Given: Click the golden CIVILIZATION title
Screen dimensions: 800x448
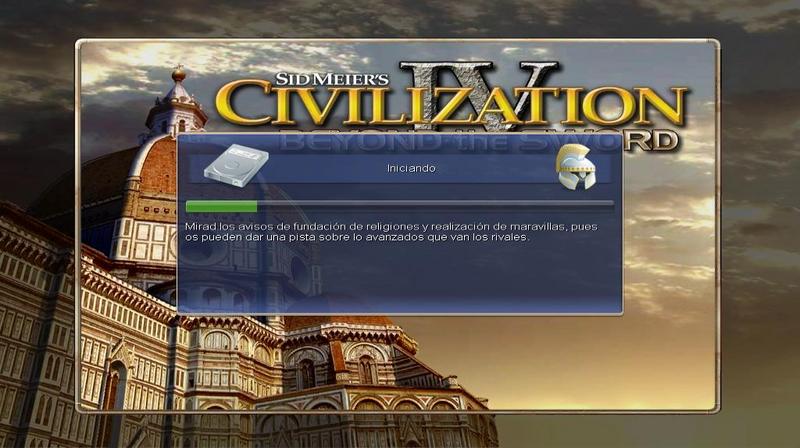Looking at the screenshot, I should tap(452, 106).
